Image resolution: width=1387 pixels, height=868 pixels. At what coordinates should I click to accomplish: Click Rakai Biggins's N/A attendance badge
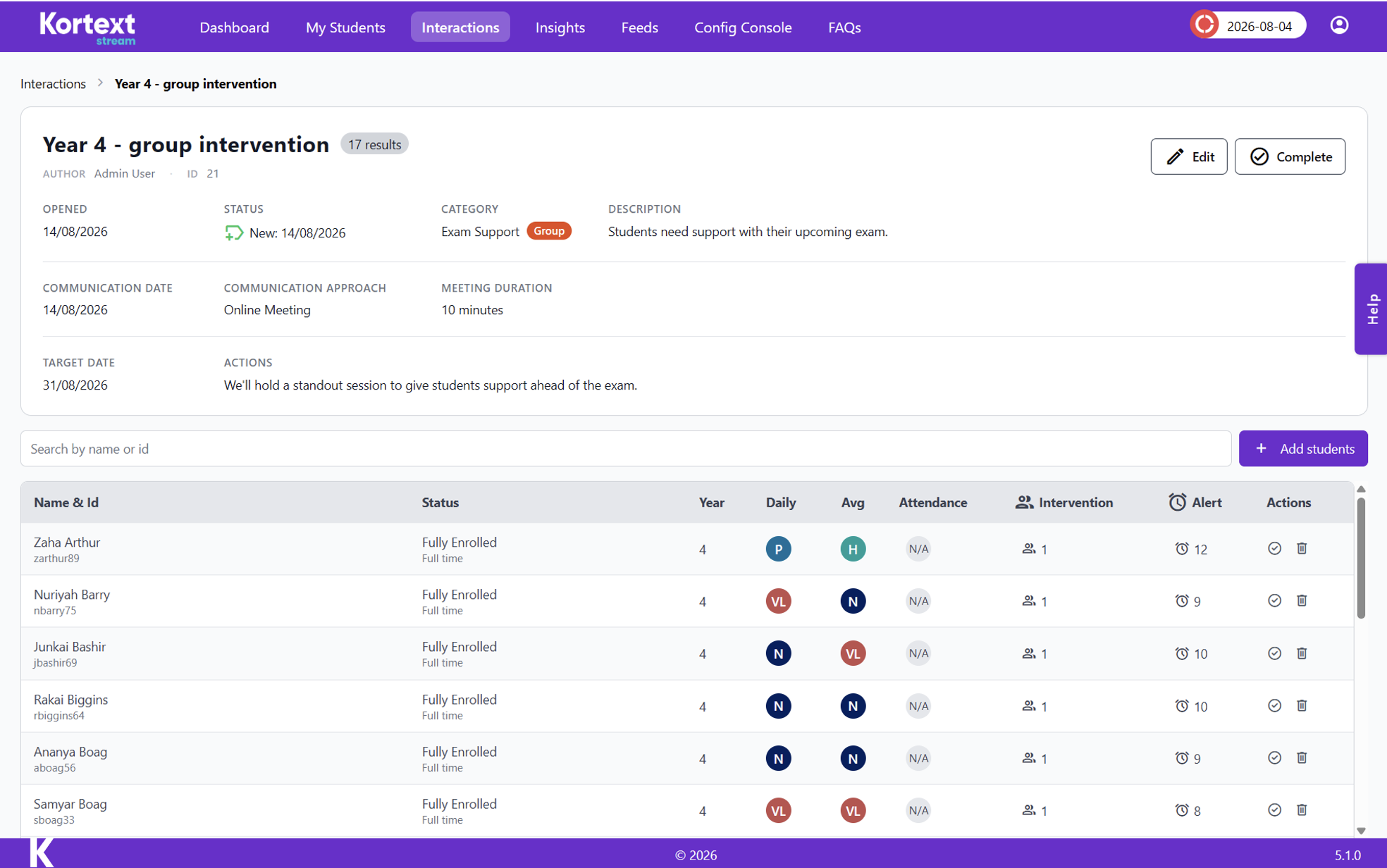pyautogui.click(x=918, y=705)
